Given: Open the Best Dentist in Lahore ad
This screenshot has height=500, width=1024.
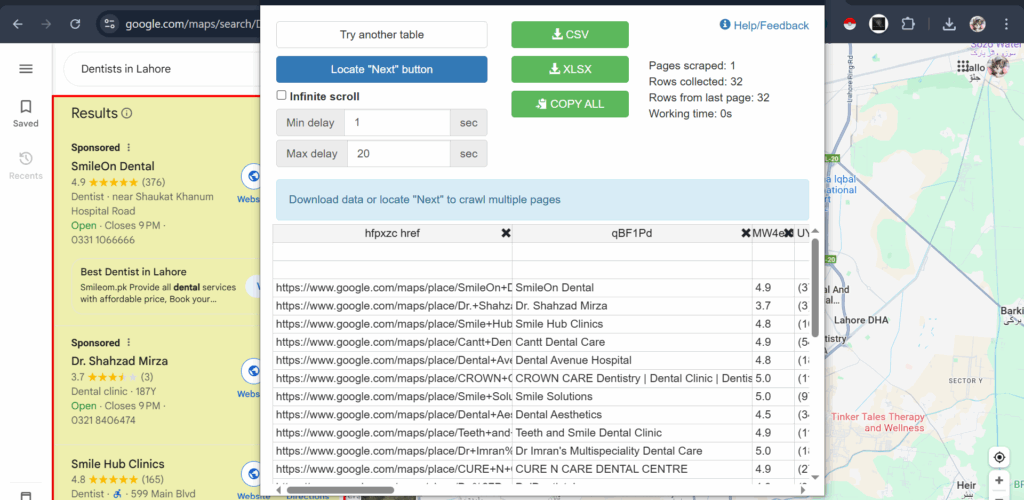Looking at the screenshot, I should point(133,272).
